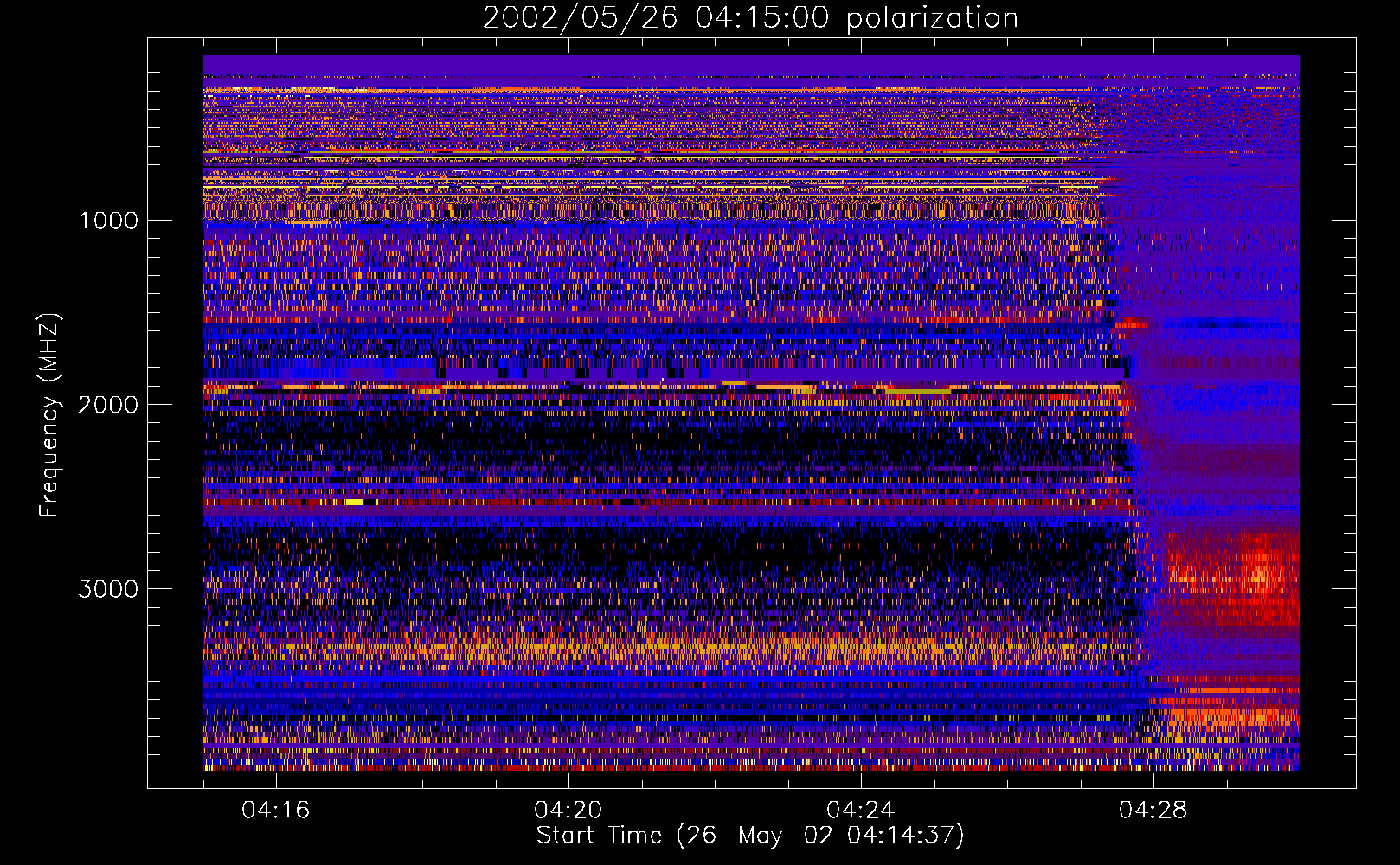Viewport: 1400px width, 865px height.
Task: Click the 04:16 time tick label
Action: tap(276, 811)
